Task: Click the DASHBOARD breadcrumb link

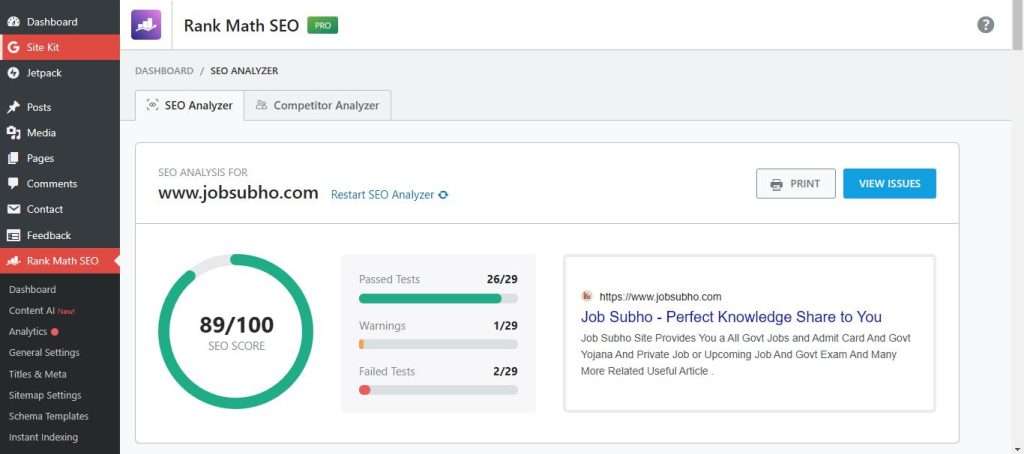Action: point(165,71)
